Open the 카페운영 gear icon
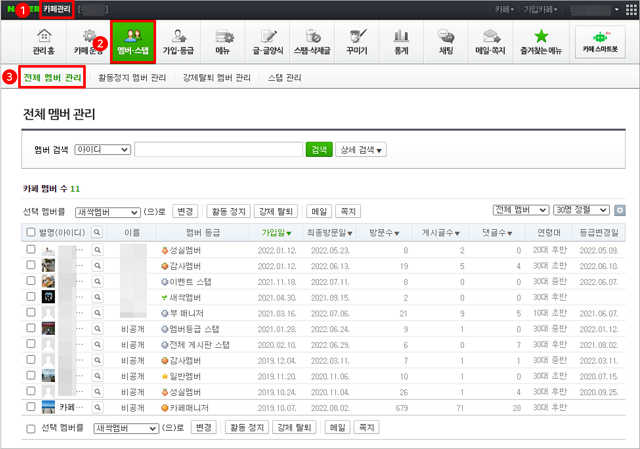The width and height of the screenshot is (640, 449). pyautogui.click(x=89, y=36)
